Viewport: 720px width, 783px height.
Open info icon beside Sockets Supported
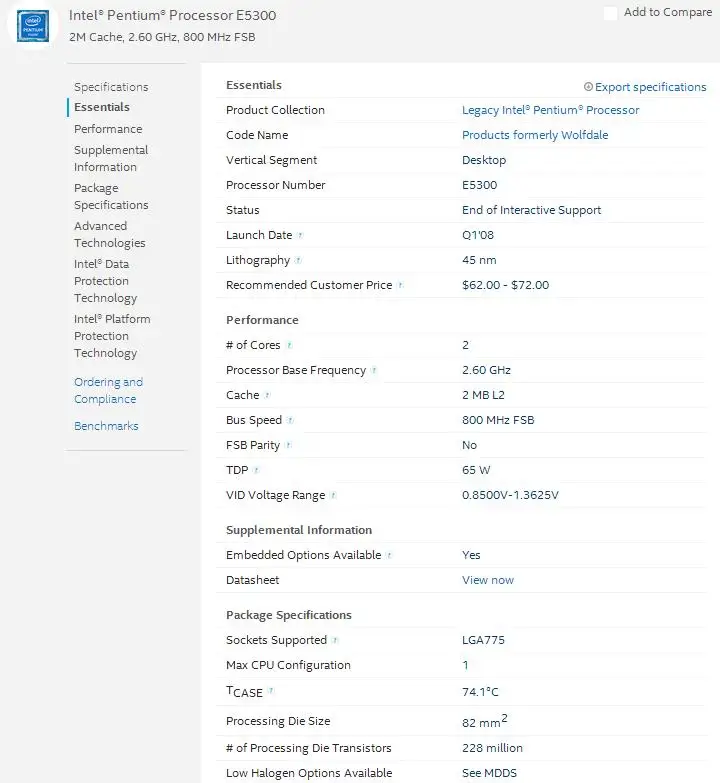pyautogui.click(x=335, y=640)
